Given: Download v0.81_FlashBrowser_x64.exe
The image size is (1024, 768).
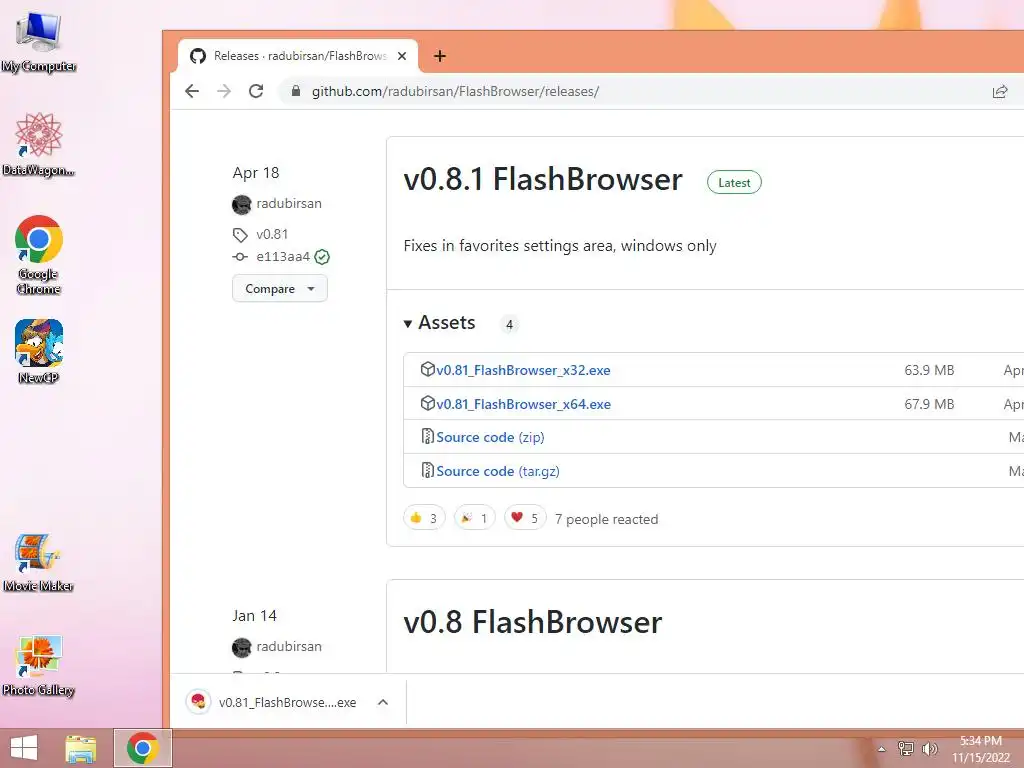Looking at the screenshot, I should [523, 404].
